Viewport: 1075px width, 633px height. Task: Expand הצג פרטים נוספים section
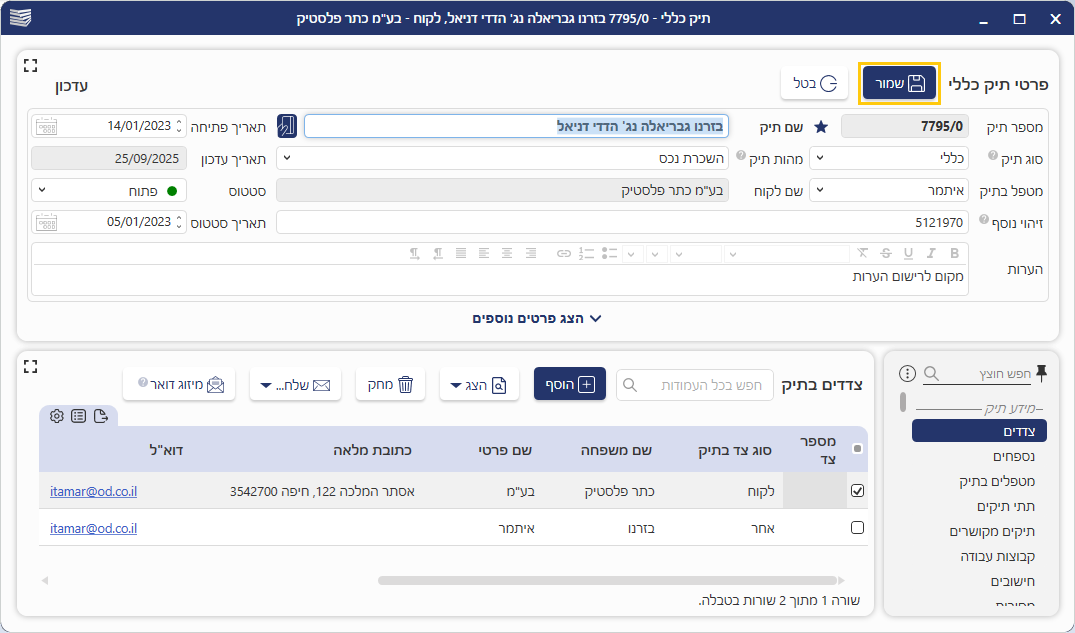537,318
